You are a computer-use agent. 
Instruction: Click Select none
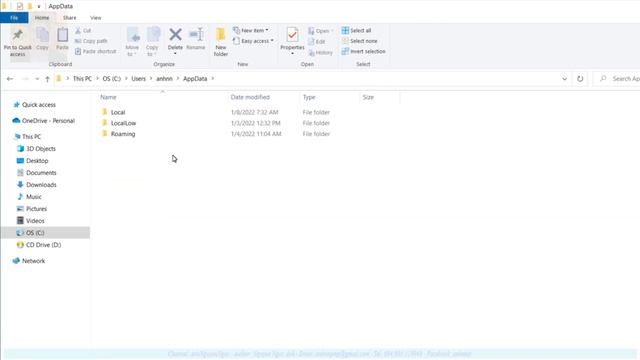click(x=359, y=41)
